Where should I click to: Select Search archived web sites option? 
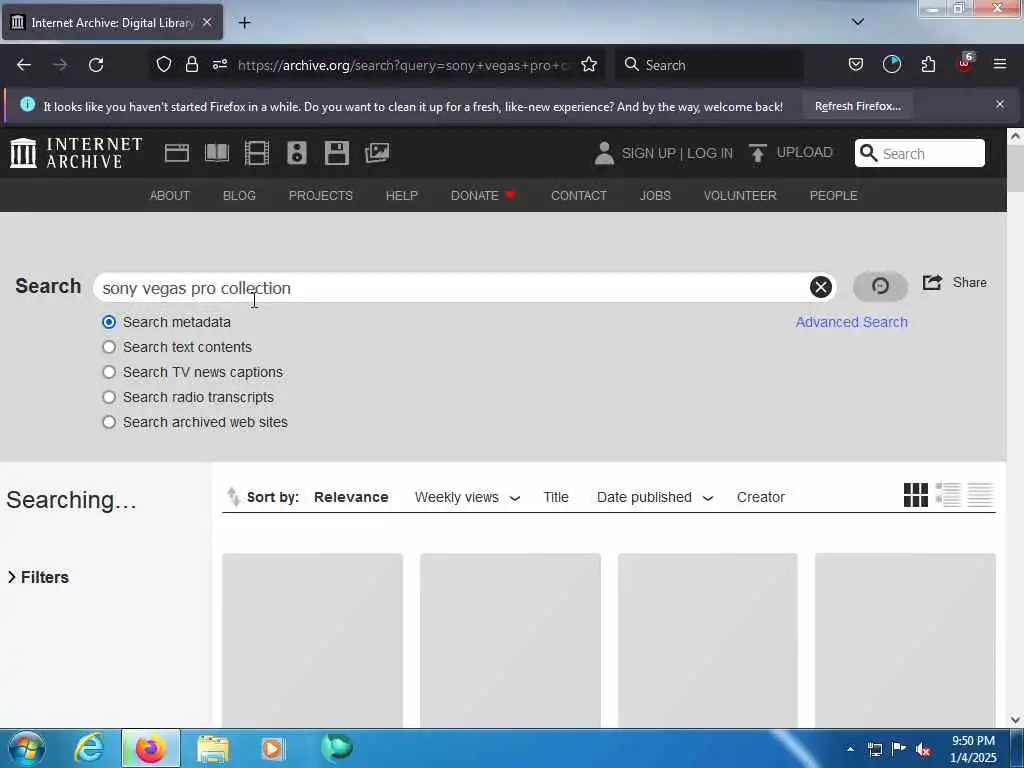[109, 422]
